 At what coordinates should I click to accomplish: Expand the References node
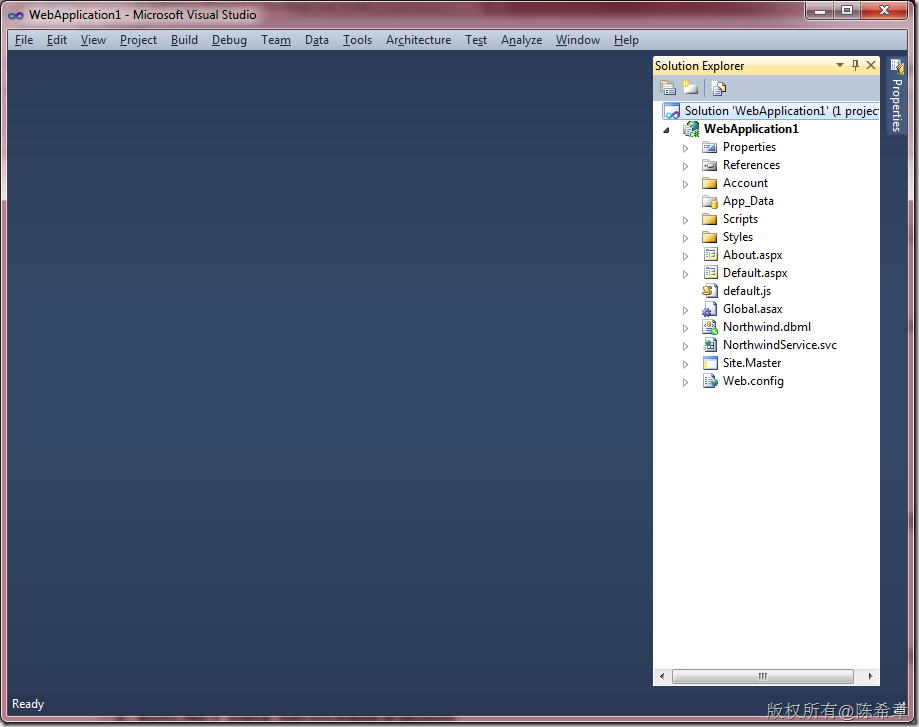pos(685,167)
